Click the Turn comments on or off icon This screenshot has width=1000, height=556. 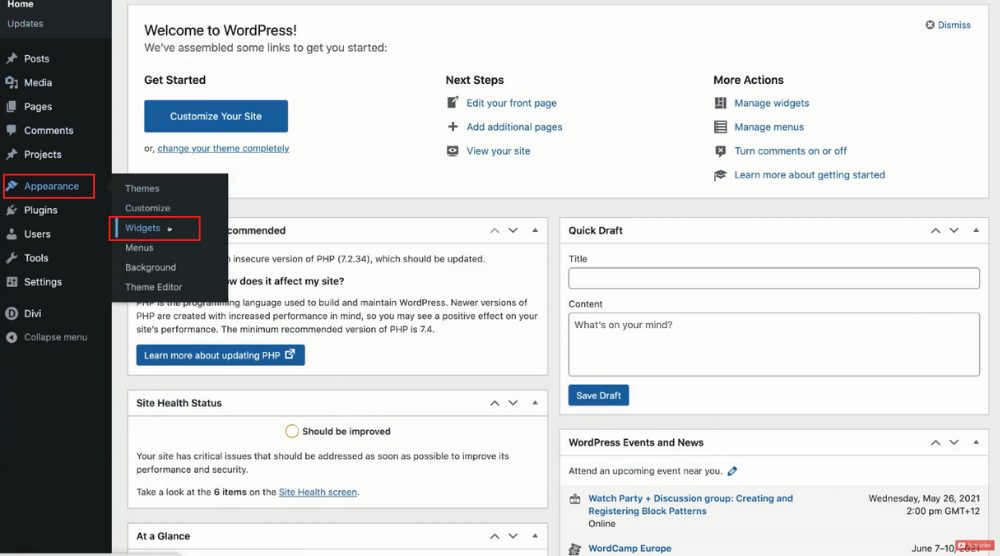(x=721, y=150)
